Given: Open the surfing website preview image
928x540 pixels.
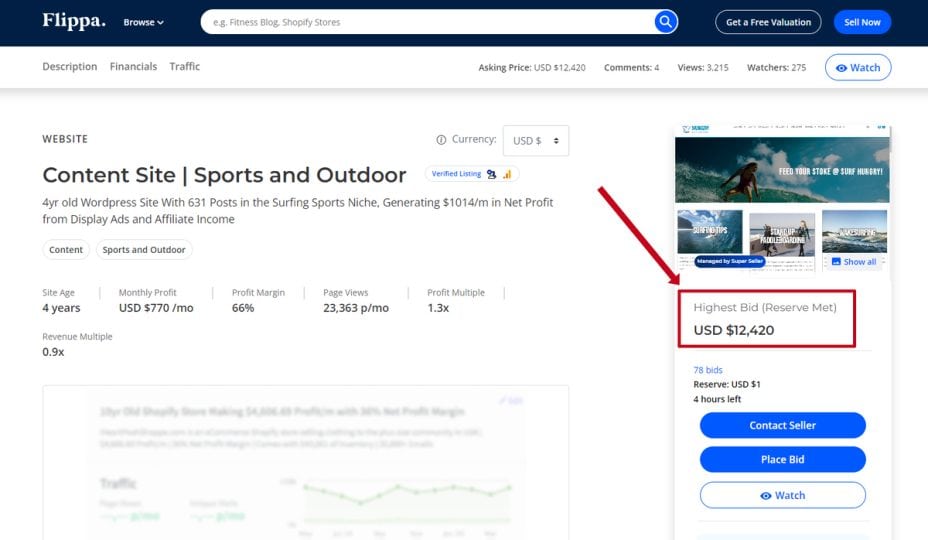Looking at the screenshot, I should point(781,170).
